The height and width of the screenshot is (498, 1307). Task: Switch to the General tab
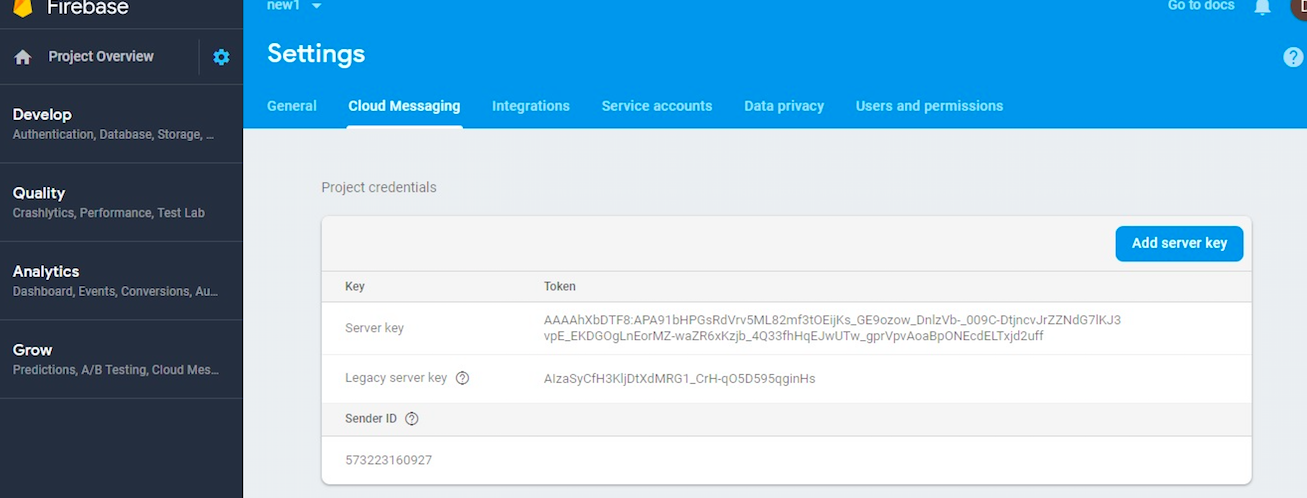(x=292, y=106)
